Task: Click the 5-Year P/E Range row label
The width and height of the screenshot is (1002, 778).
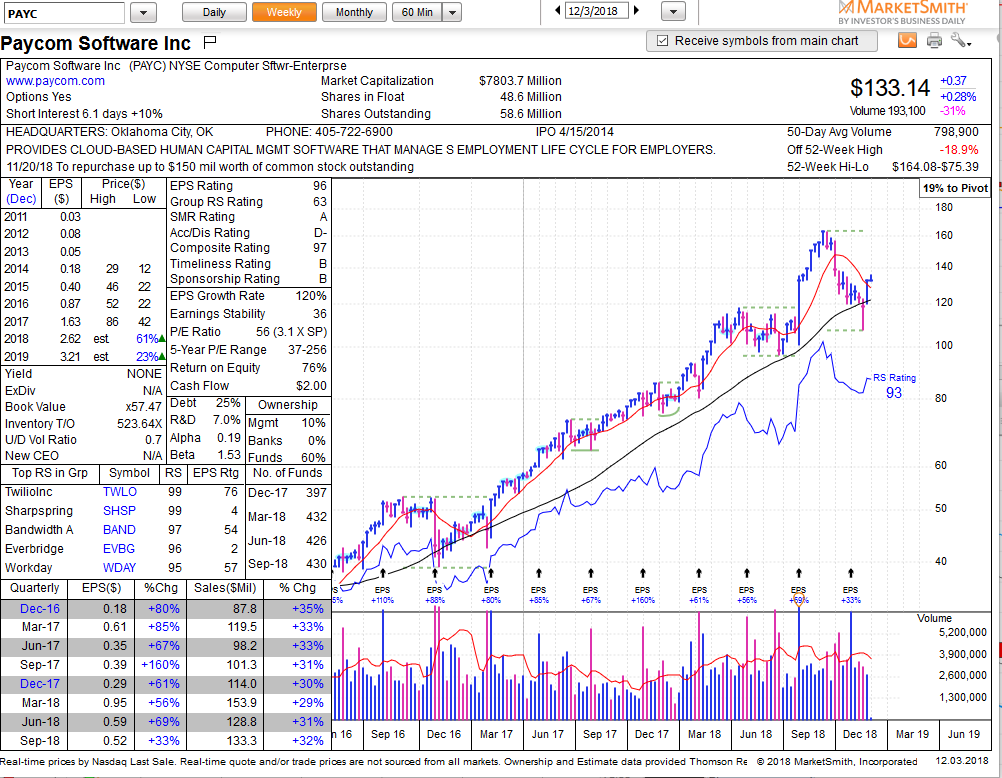Action: pyautogui.click(x=218, y=350)
